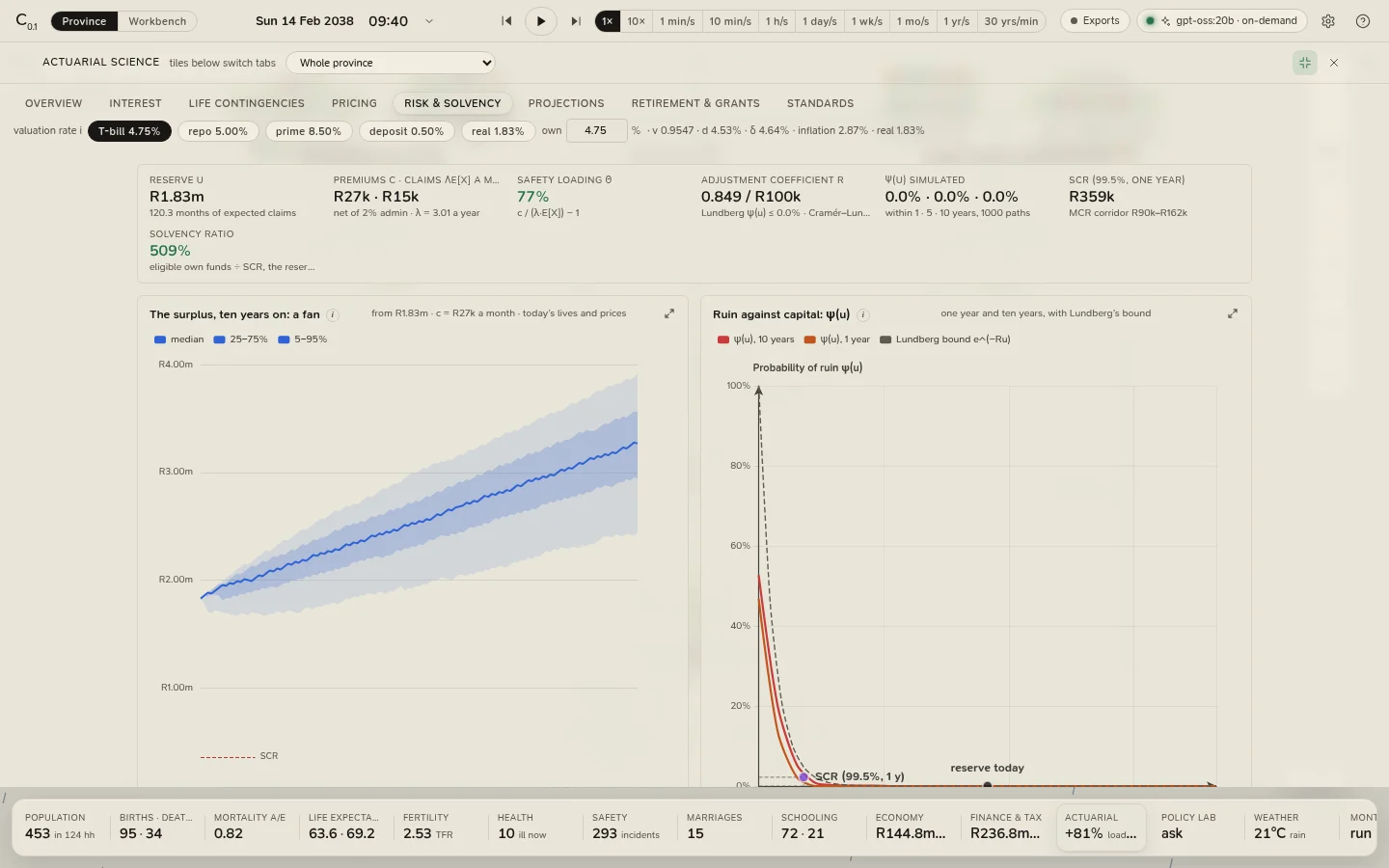Edit the own valuation rate field
The height and width of the screenshot is (868, 1389).
[x=596, y=130]
